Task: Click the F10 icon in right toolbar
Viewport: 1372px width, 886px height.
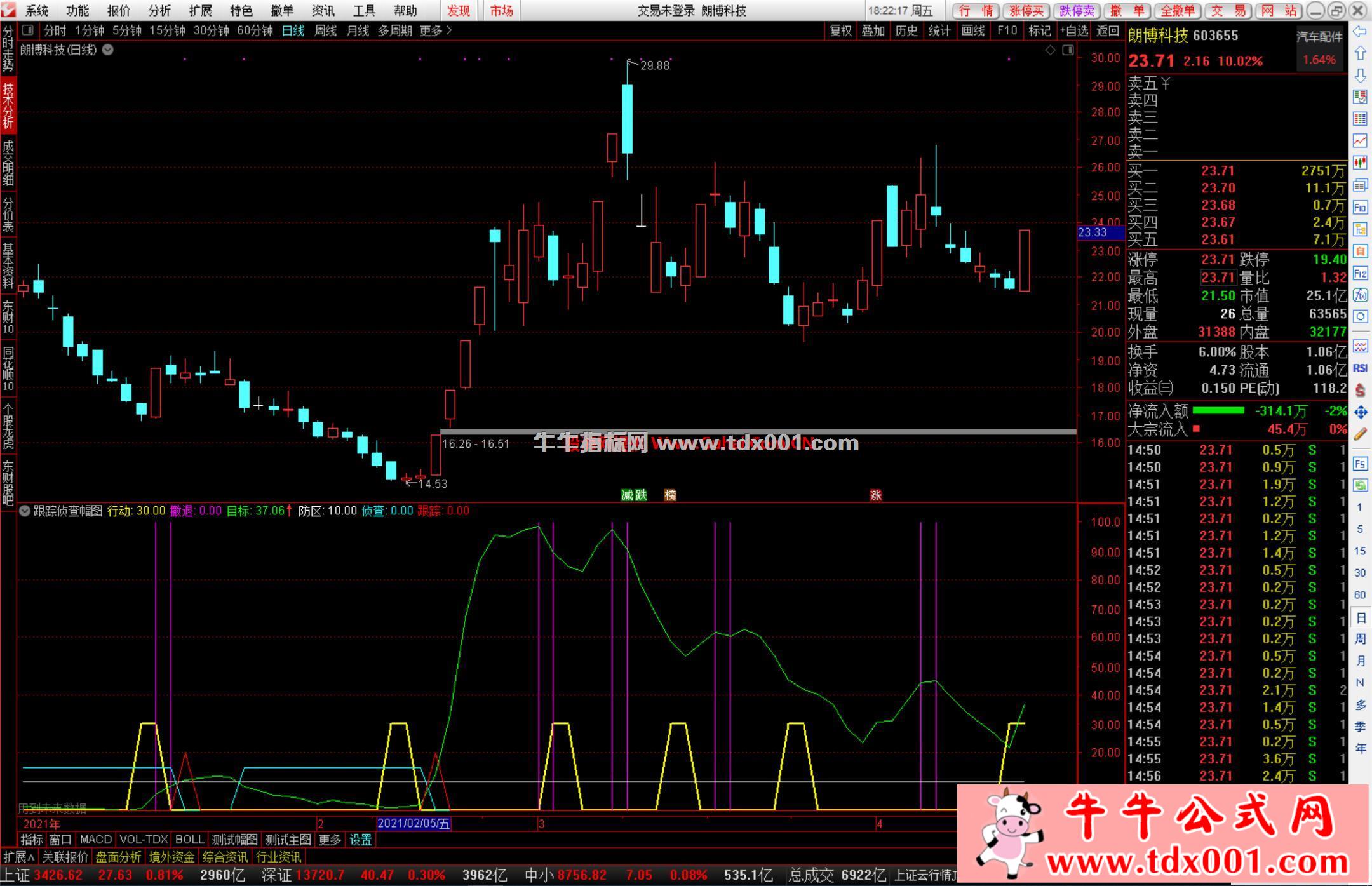Action: point(1360,207)
